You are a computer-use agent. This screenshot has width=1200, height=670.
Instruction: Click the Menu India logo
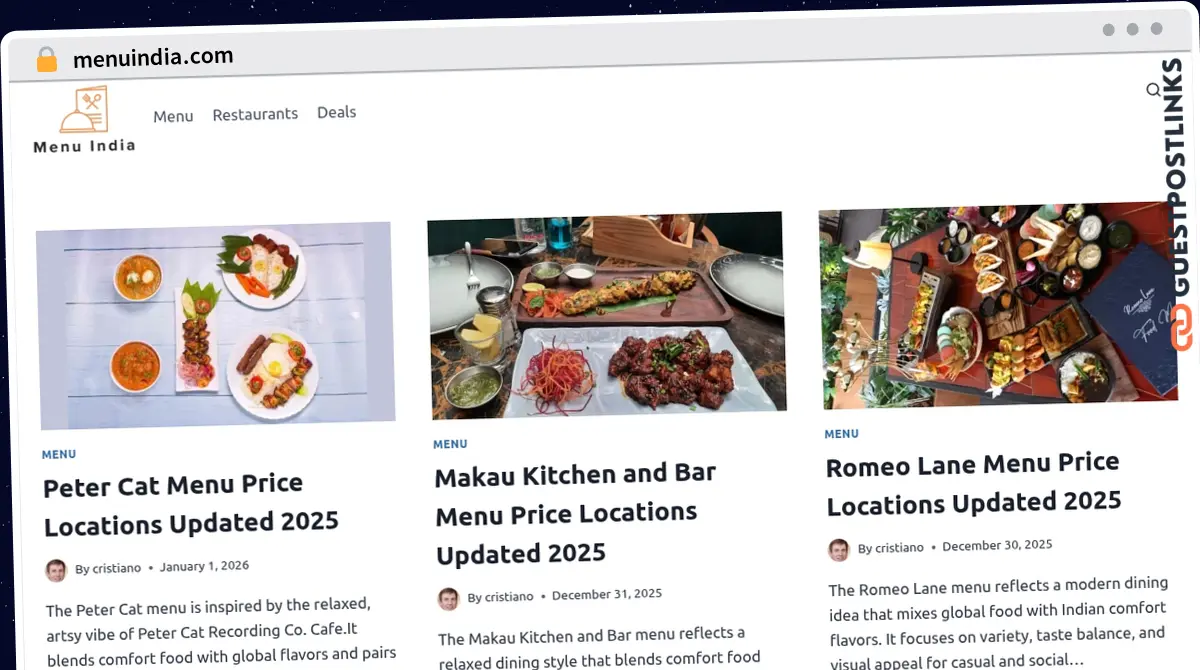click(x=84, y=120)
